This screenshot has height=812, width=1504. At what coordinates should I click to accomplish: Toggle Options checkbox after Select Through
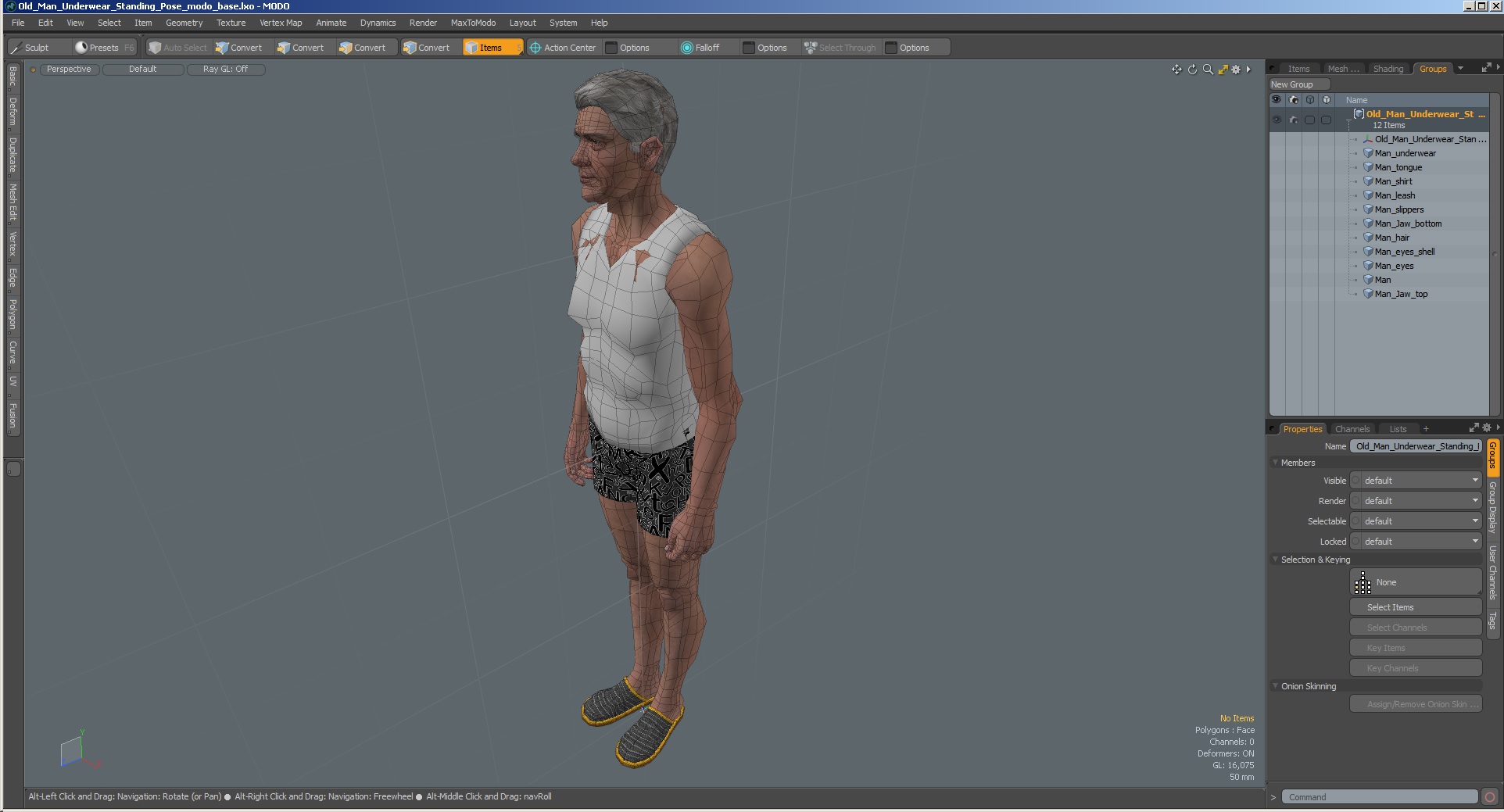[891, 48]
